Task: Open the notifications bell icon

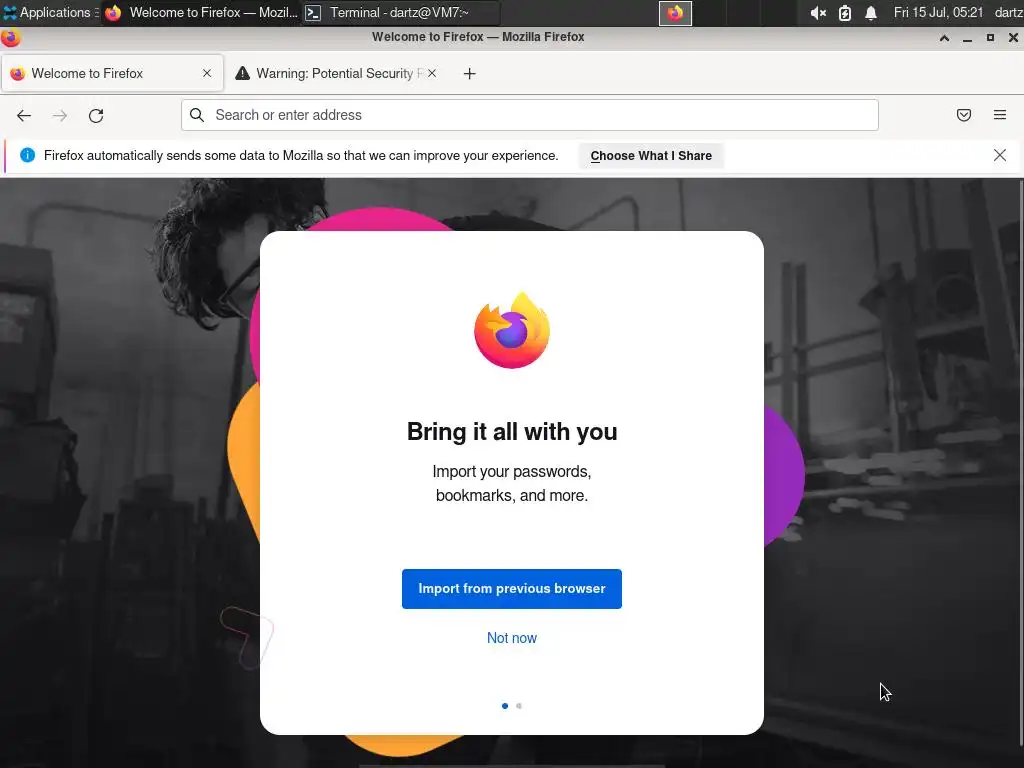Action: coord(871,13)
